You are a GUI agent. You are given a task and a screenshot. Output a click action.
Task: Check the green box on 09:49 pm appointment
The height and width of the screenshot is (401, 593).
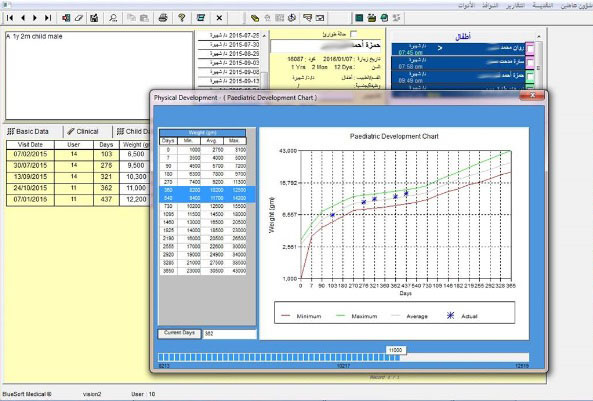(x=530, y=77)
